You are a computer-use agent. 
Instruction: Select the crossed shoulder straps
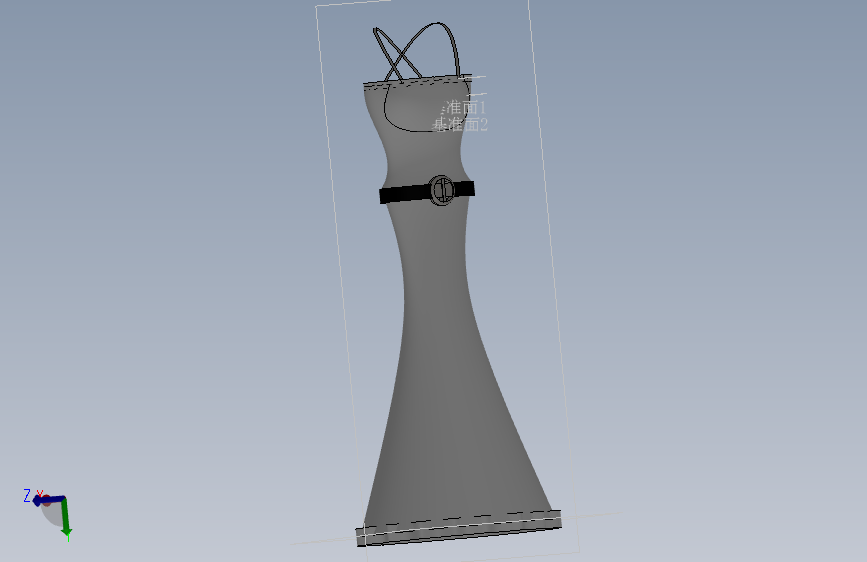click(x=416, y=52)
